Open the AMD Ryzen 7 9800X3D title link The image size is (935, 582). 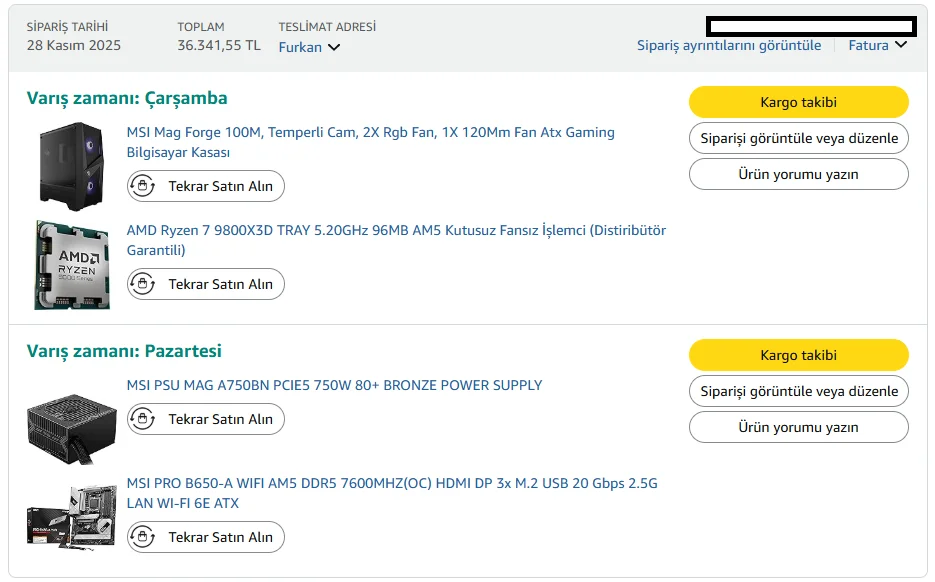click(395, 231)
